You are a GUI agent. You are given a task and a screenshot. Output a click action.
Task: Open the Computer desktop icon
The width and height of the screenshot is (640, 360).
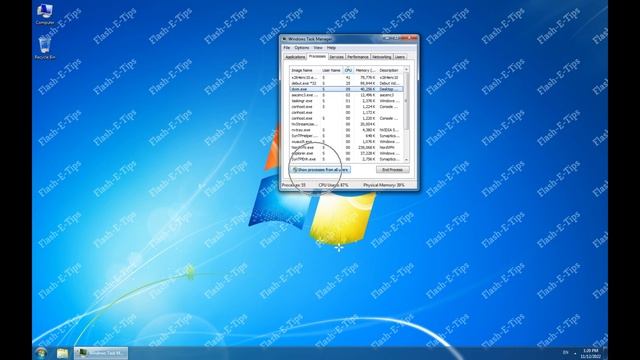pos(44,14)
